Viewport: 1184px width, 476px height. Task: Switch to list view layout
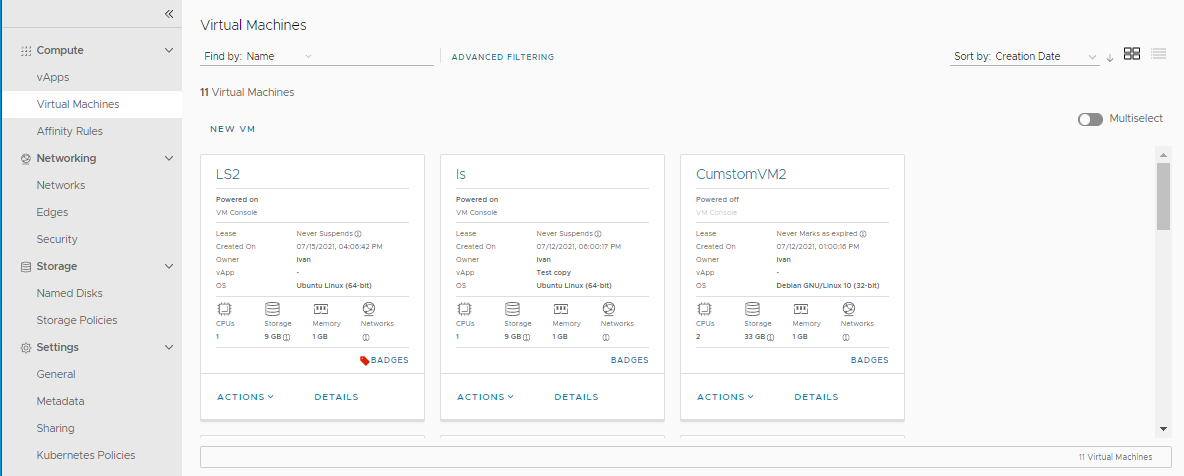(x=1159, y=54)
